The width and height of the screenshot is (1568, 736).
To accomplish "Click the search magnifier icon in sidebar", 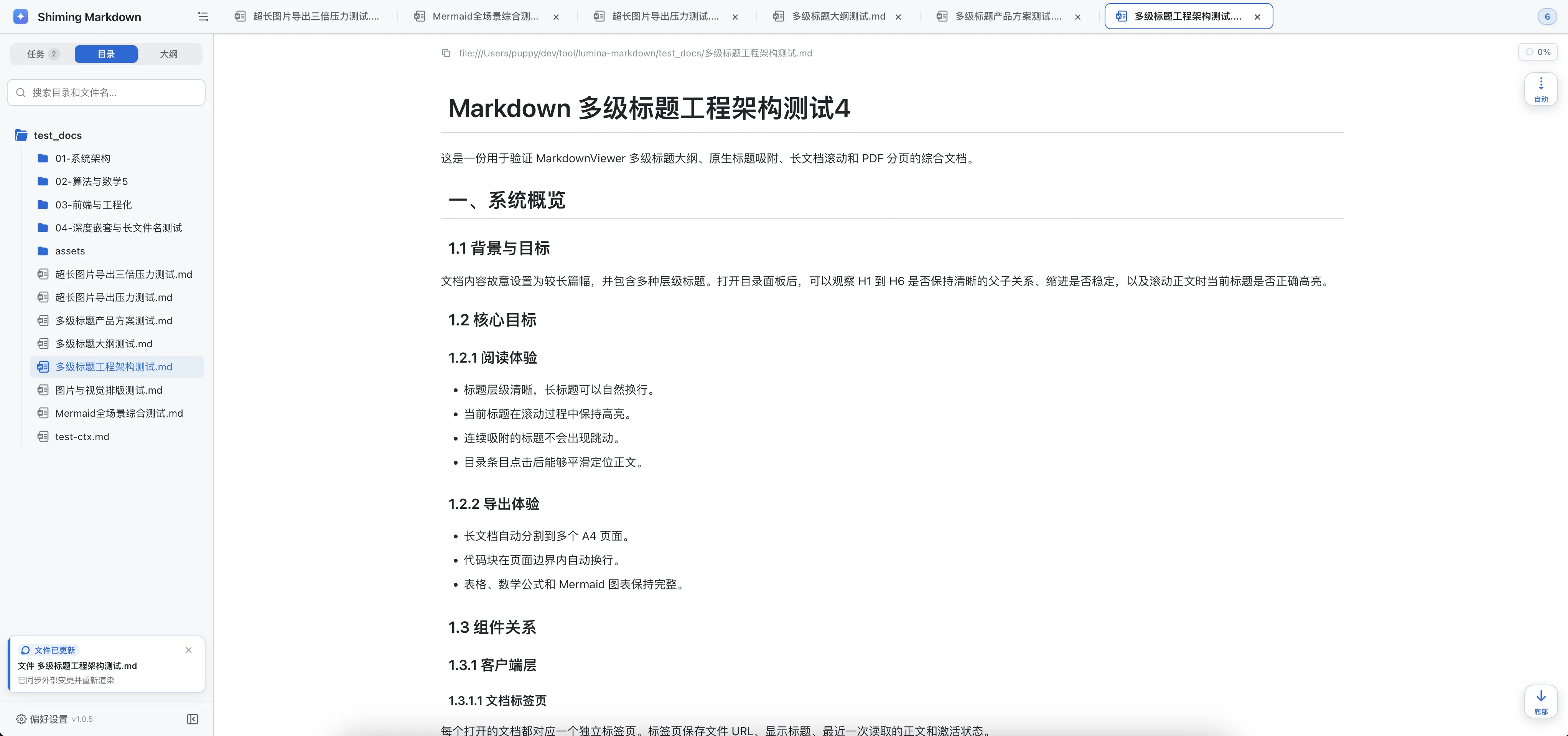I will tap(21, 92).
